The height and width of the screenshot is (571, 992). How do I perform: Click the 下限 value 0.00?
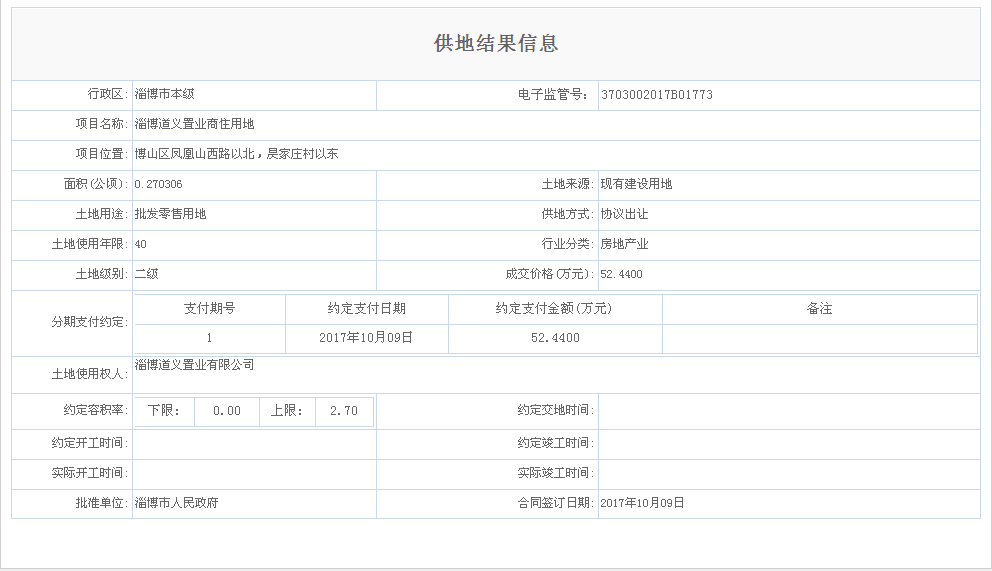(x=227, y=411)
